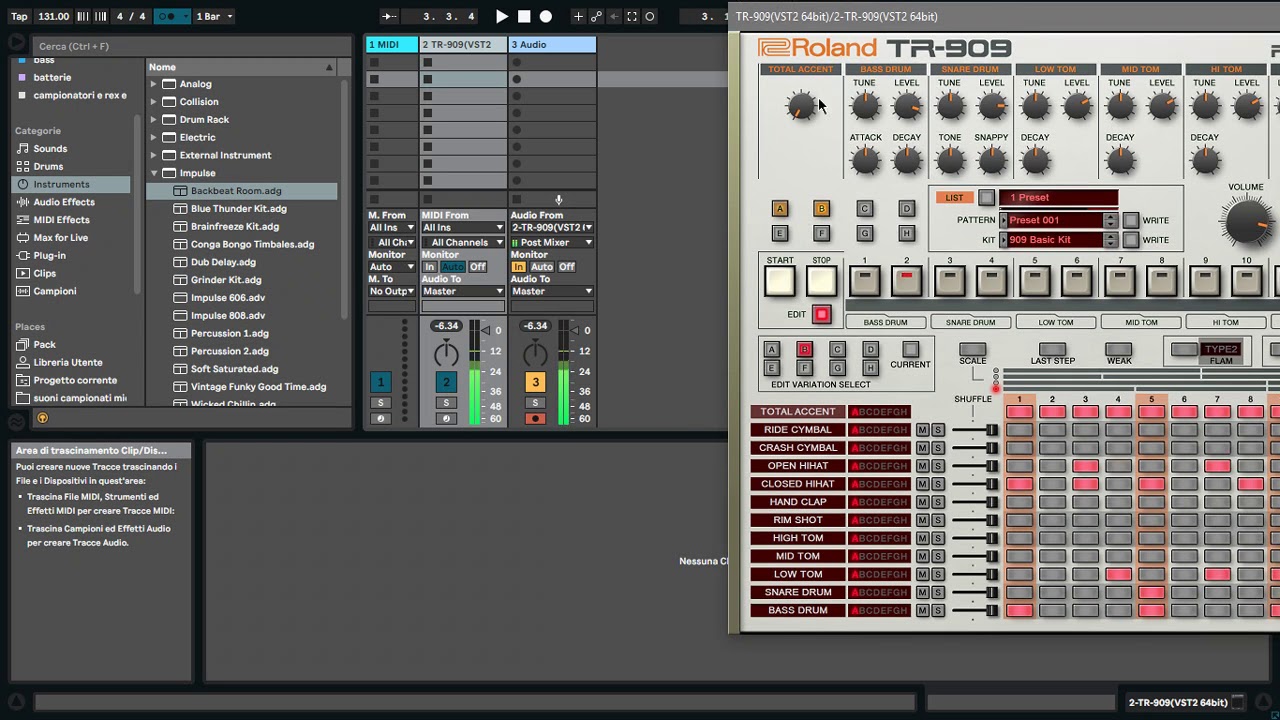Select the Dub Delay.adg preset
Screen dimensions: 1280x720
[x=223, y=262]
